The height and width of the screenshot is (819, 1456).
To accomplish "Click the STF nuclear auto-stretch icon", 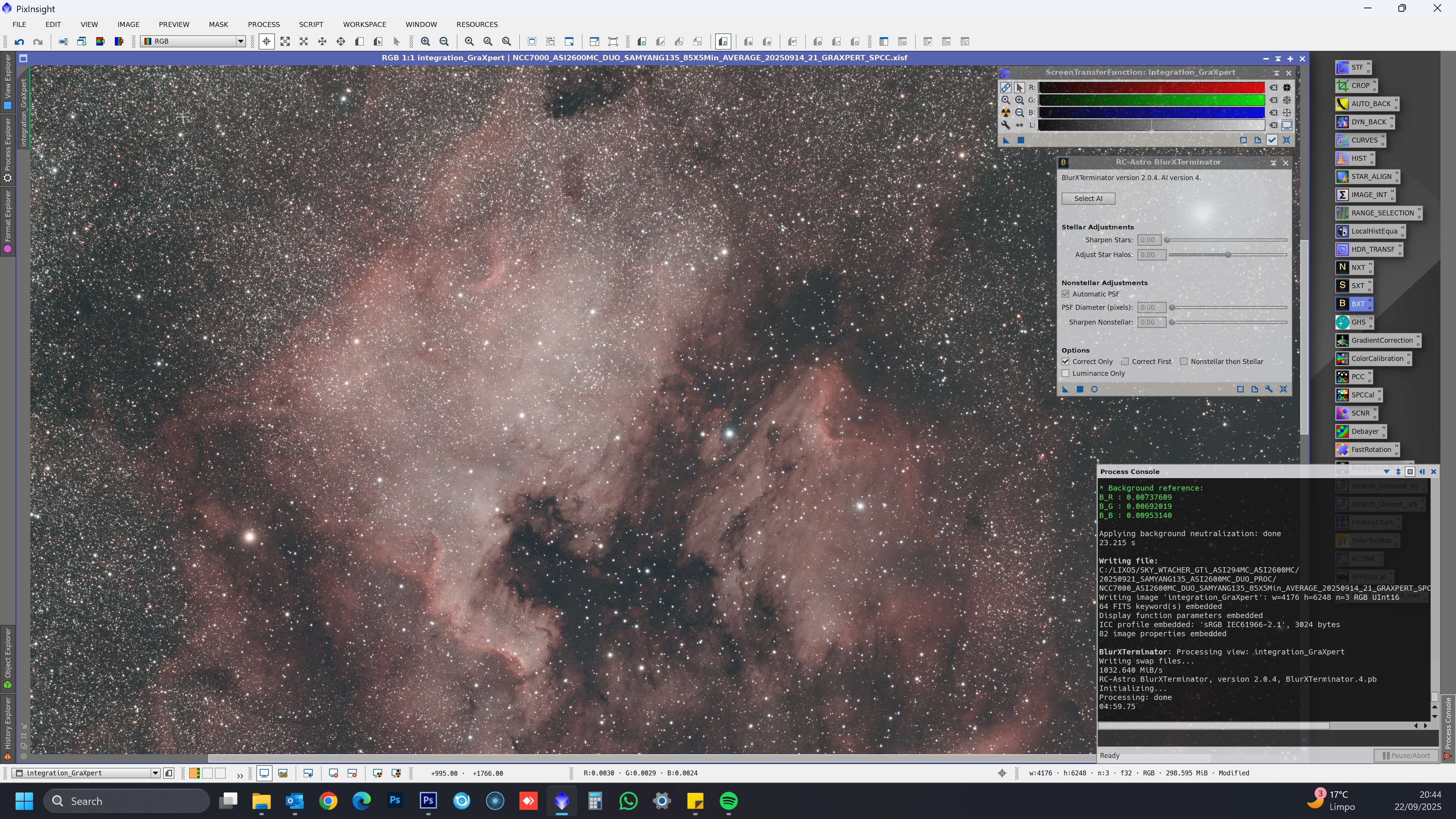I will pyautogui.click(x=1006, y=113).
